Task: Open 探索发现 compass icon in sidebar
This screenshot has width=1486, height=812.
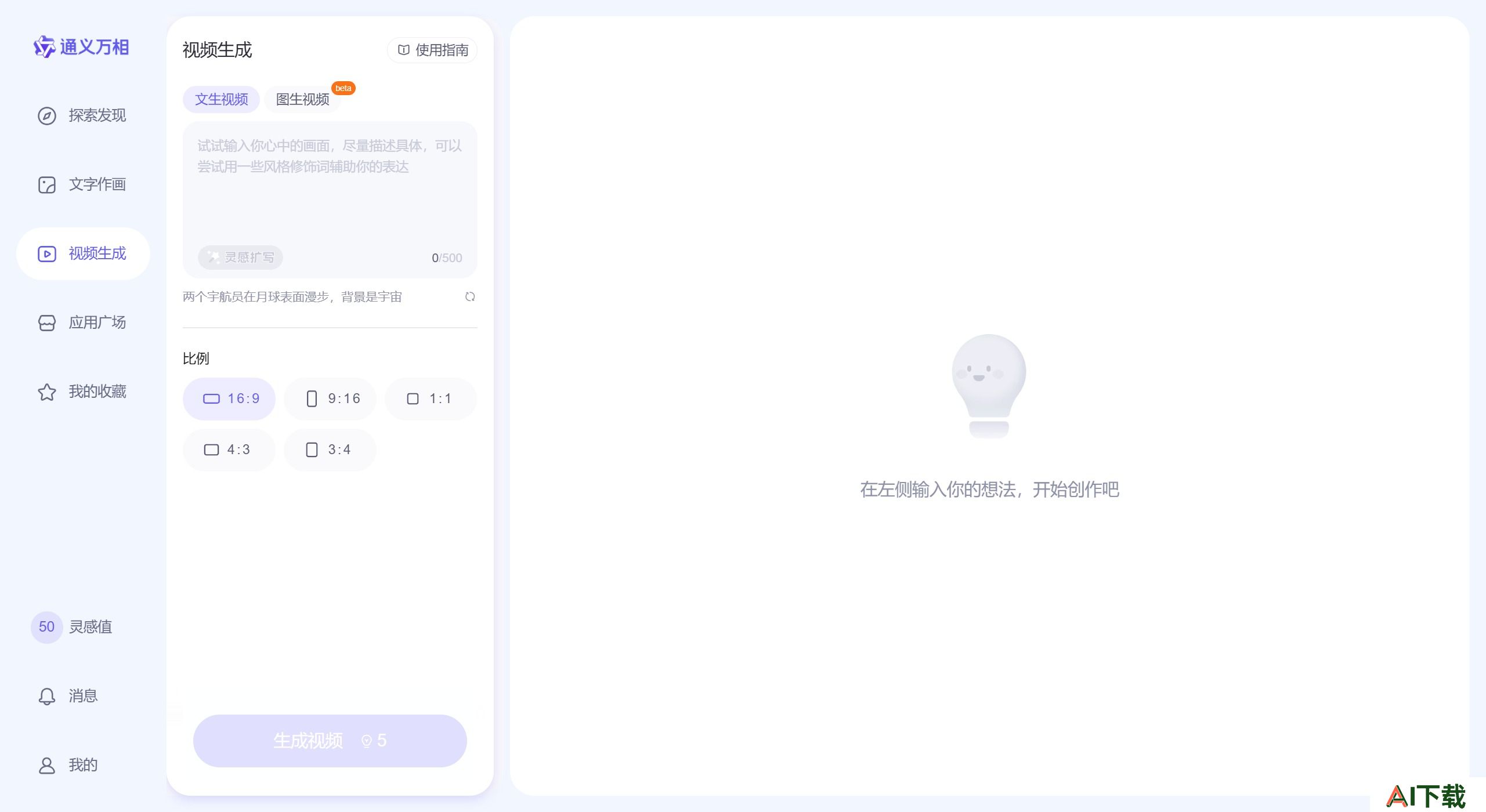Action: (47, 115)
